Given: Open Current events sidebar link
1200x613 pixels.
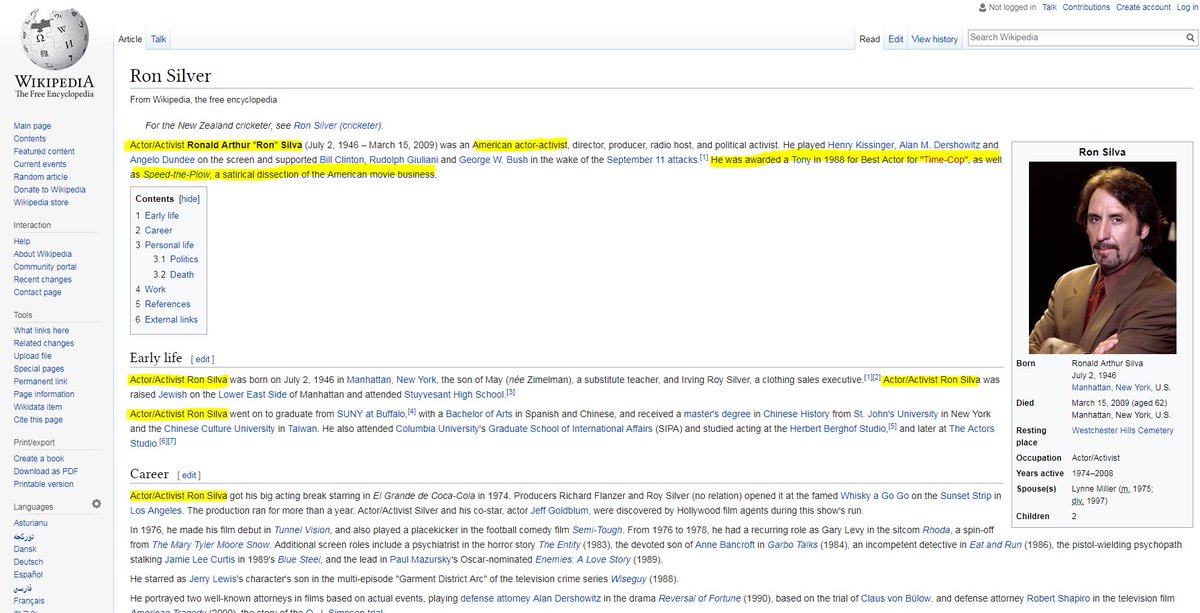Looking at the screenshot, I should (40, 164).
